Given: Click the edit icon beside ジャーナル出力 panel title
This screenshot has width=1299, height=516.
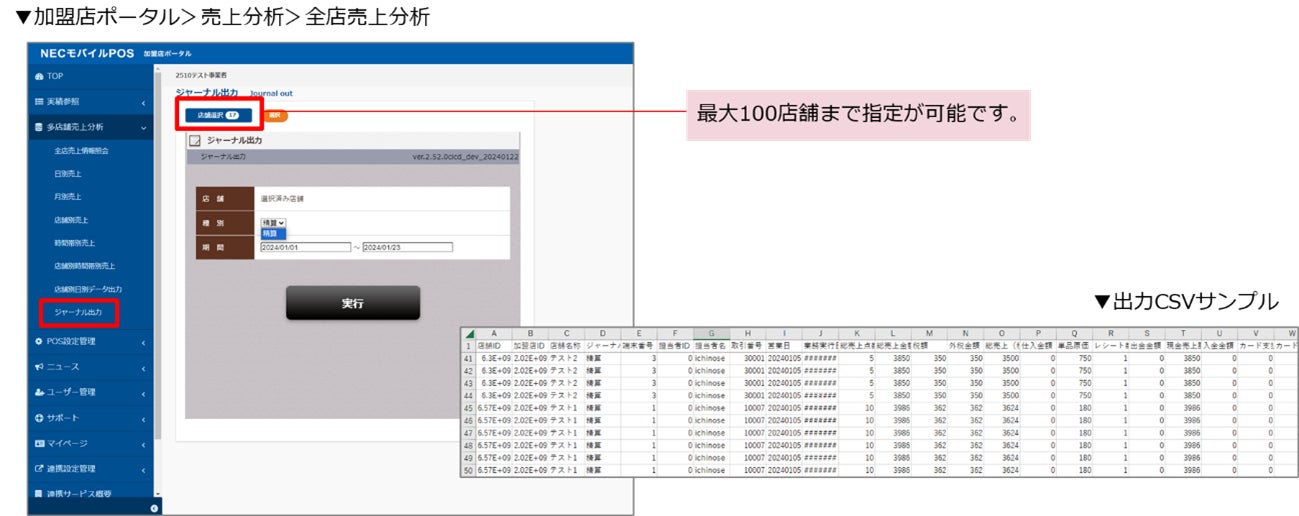Looking at the screenshot, I should coord(195,141).
